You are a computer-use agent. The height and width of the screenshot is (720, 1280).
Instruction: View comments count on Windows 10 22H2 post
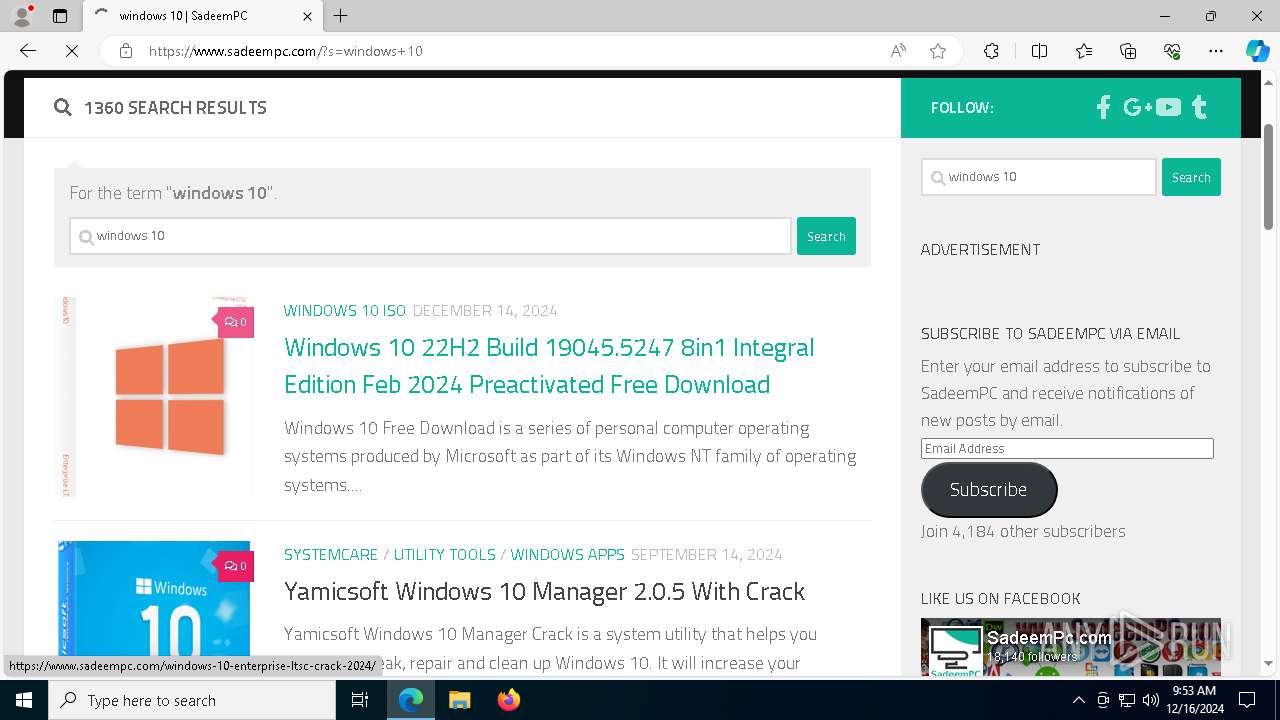[x=236, y=322]
